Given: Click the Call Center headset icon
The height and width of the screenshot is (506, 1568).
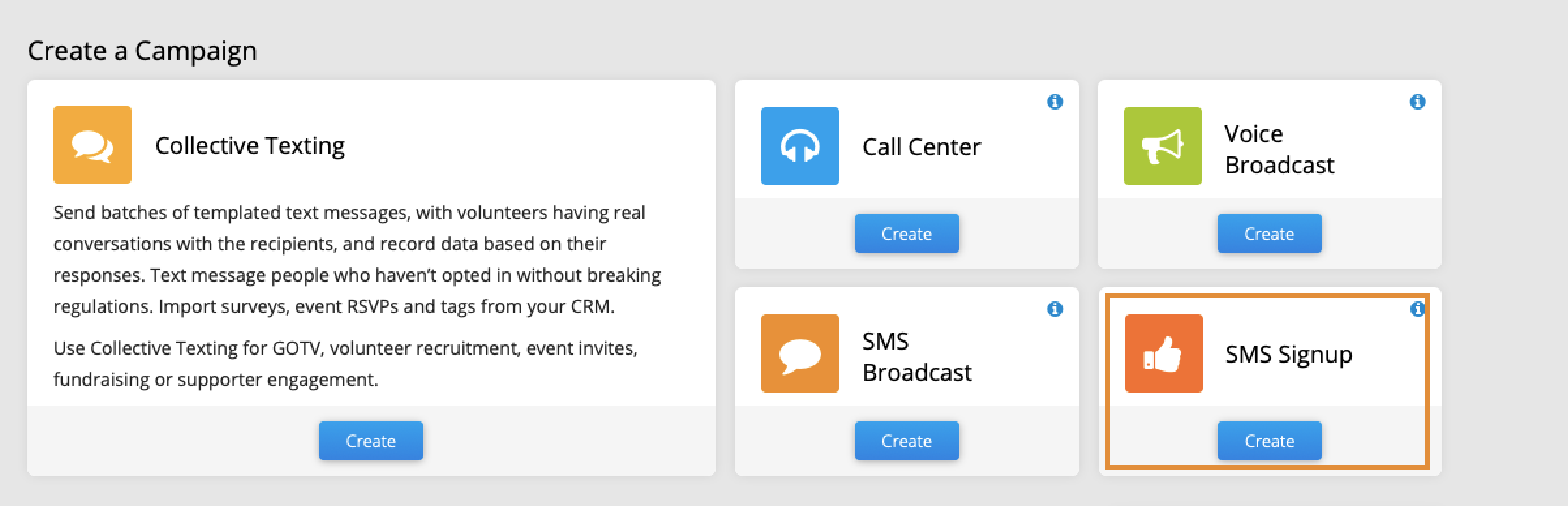Looking at the screenshot, I should click(x=800, y=146).
